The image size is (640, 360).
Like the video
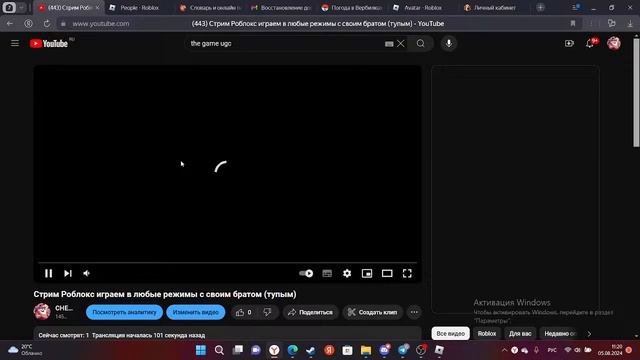tap(244, 312)
